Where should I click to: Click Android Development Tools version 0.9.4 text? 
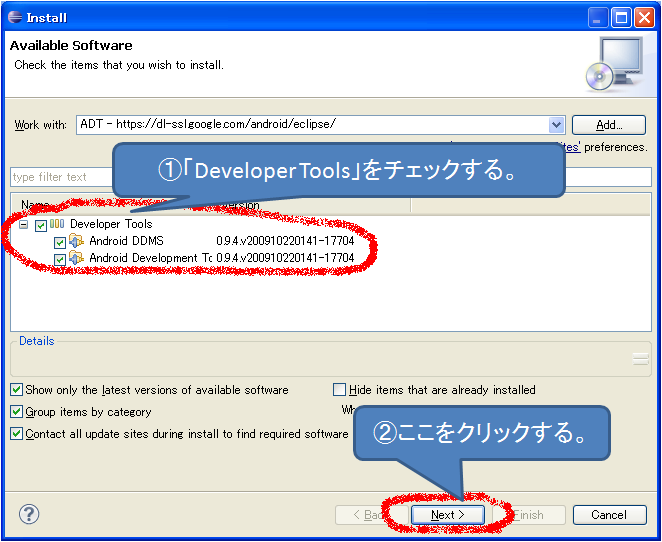point(285,257)
